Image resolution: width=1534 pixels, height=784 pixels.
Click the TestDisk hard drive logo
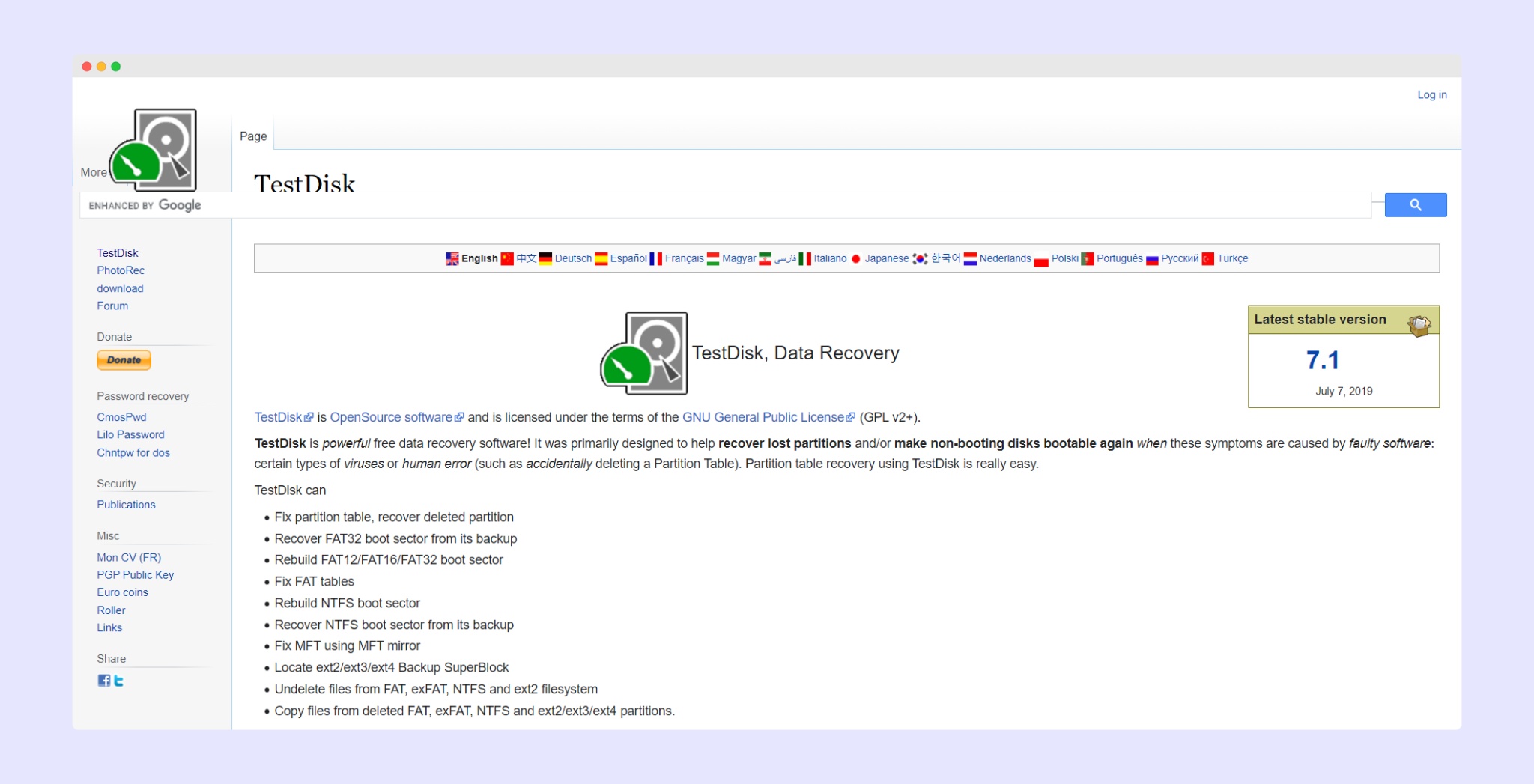tap(153, 150)
